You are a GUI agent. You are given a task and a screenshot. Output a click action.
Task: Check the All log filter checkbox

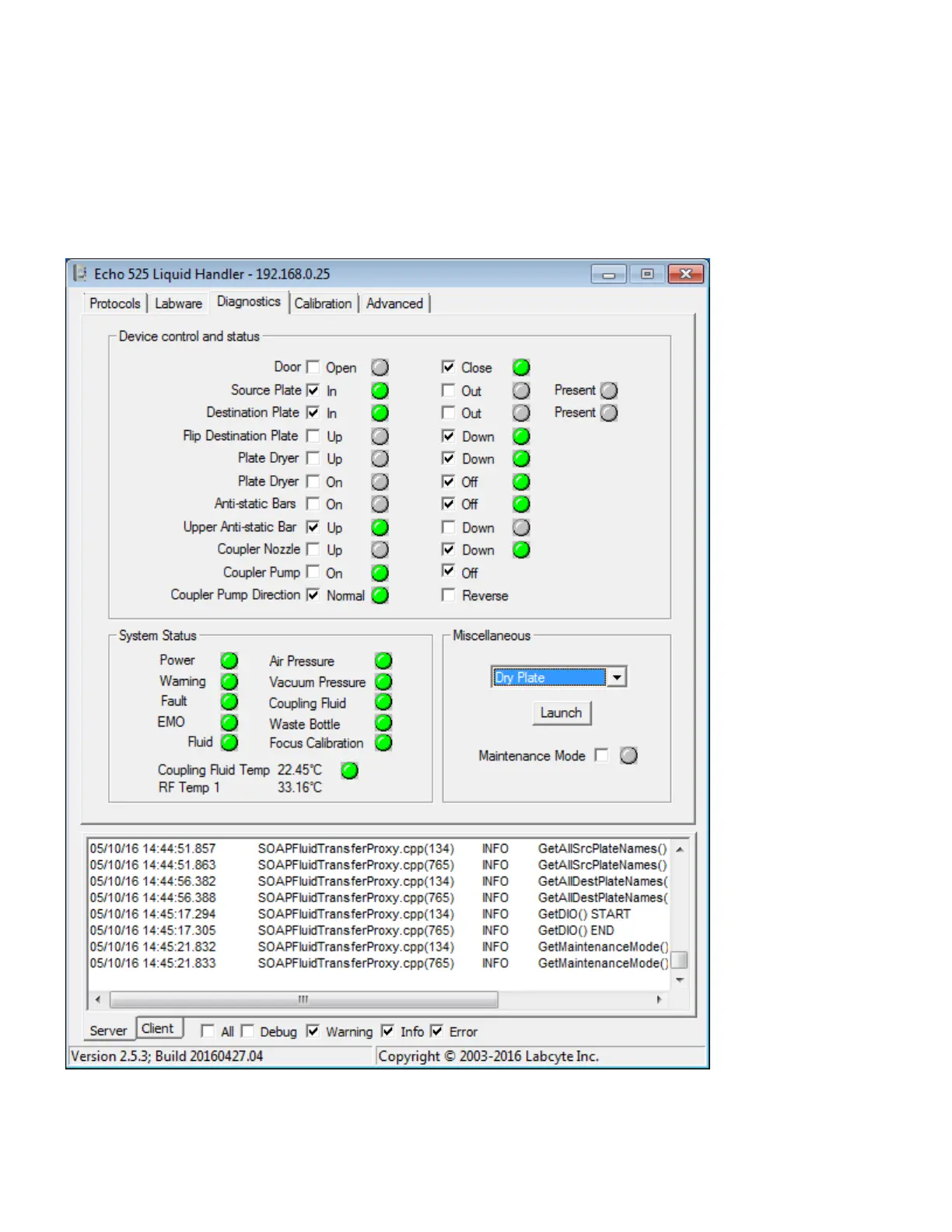tap(208, 1031)
